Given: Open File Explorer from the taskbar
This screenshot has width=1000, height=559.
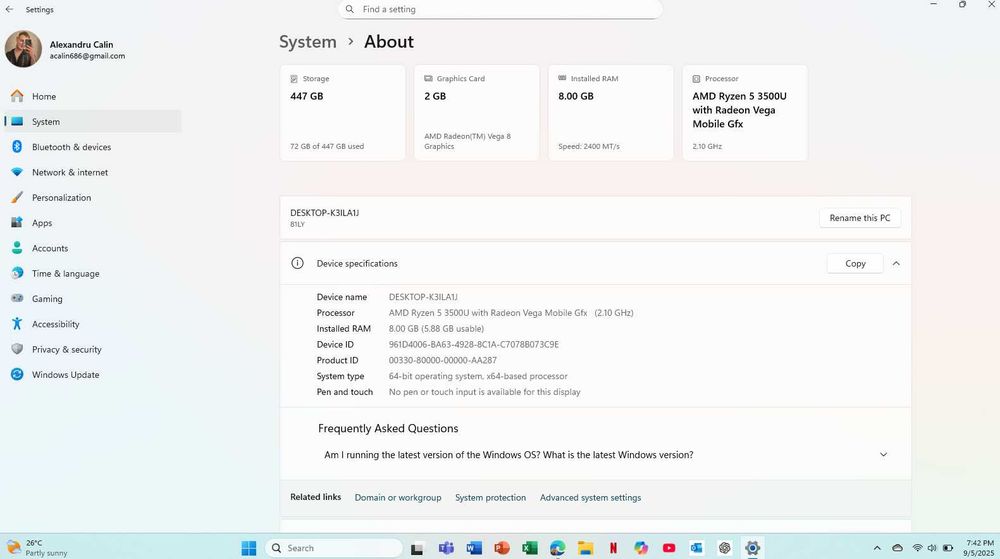Looking at the screenshot, I should (585, 548).
